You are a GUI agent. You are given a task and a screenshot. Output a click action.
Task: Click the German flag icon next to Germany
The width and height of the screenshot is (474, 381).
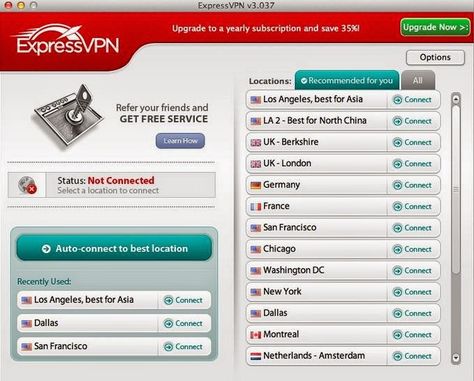(256, 185)
